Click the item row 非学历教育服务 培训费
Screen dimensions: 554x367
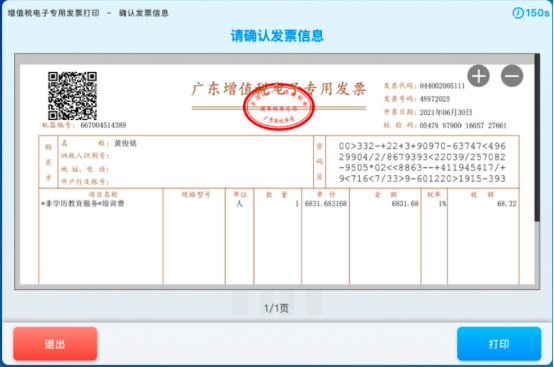click(x=83, y=203)
